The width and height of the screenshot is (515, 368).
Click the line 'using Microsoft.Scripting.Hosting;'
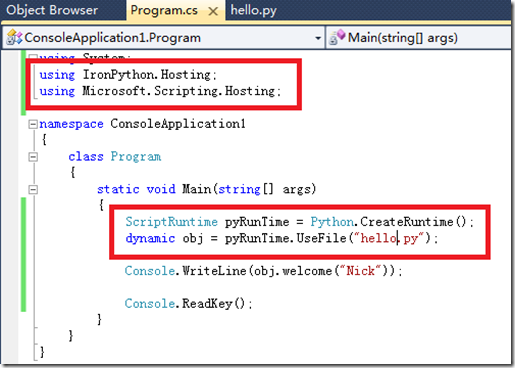tap(160, 91)
